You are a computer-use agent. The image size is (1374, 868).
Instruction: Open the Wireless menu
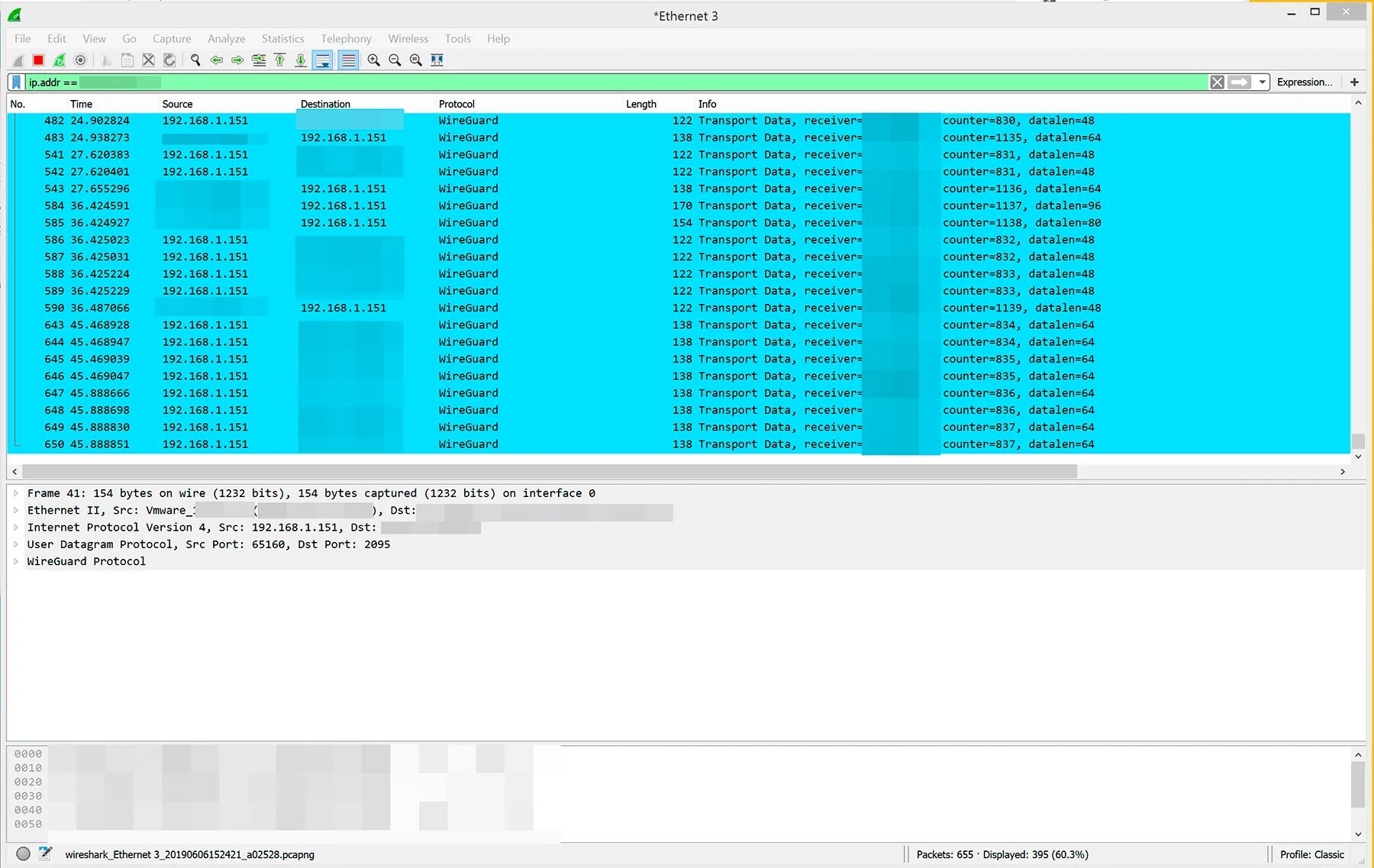pos(408,39)
